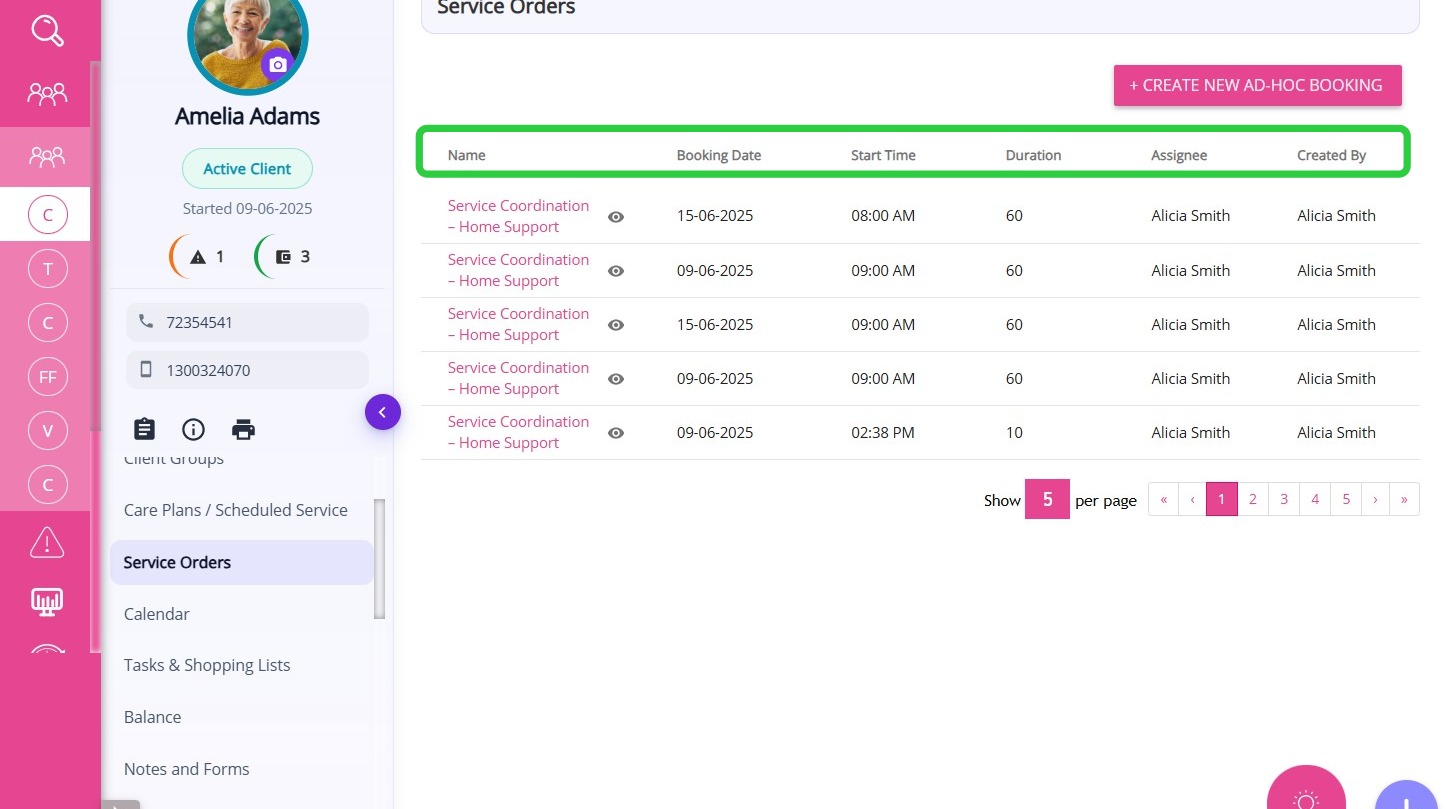Screen dimensions: 1446x809
Task: Open the dashboard monitor icon in sidebar
Action: coord(47,600)
